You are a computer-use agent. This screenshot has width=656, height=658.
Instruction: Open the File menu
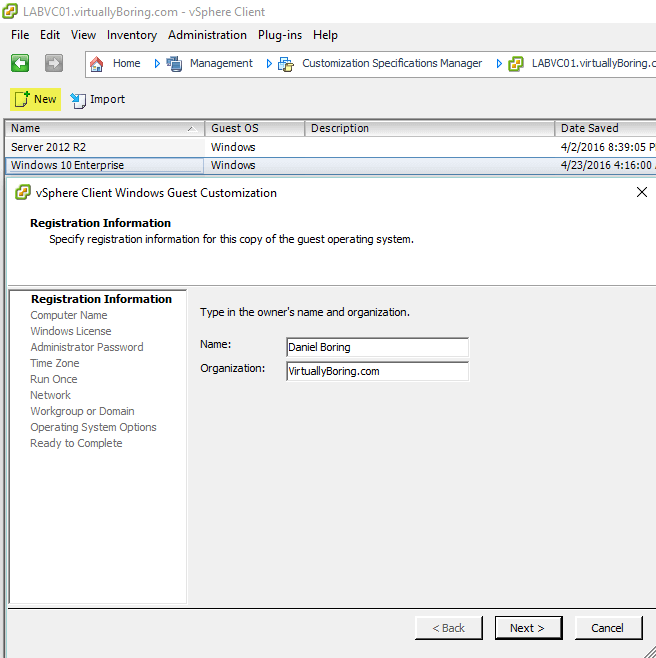(x=20, y=35)
